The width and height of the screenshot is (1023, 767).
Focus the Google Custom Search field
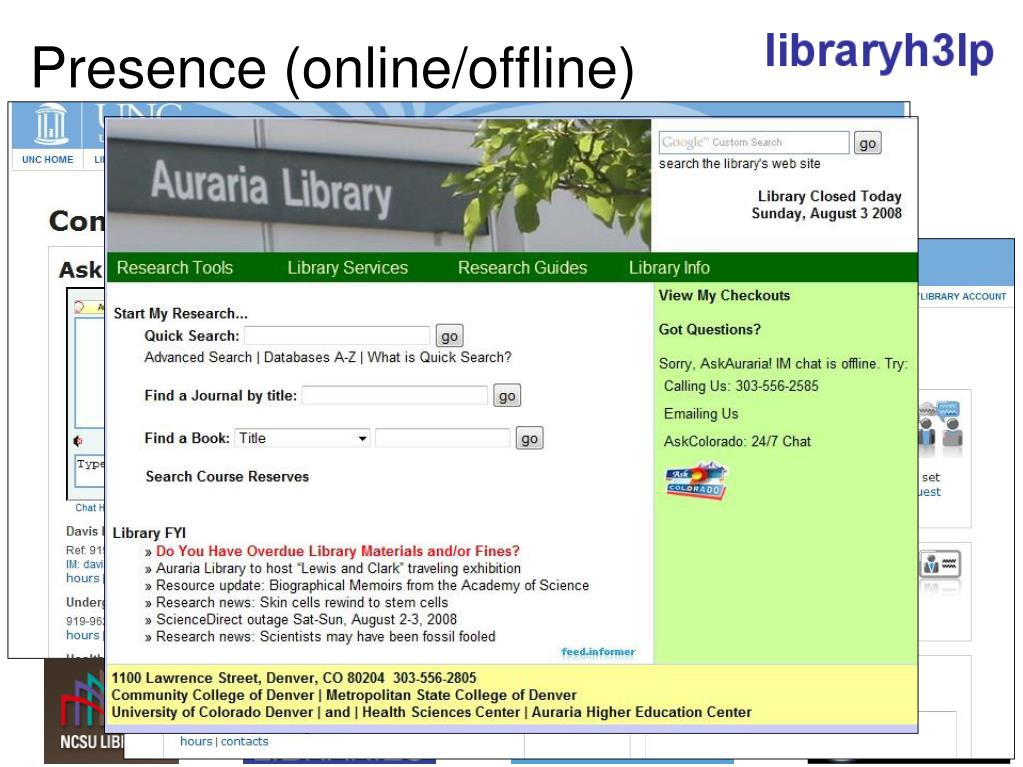(x=754, y=142)
